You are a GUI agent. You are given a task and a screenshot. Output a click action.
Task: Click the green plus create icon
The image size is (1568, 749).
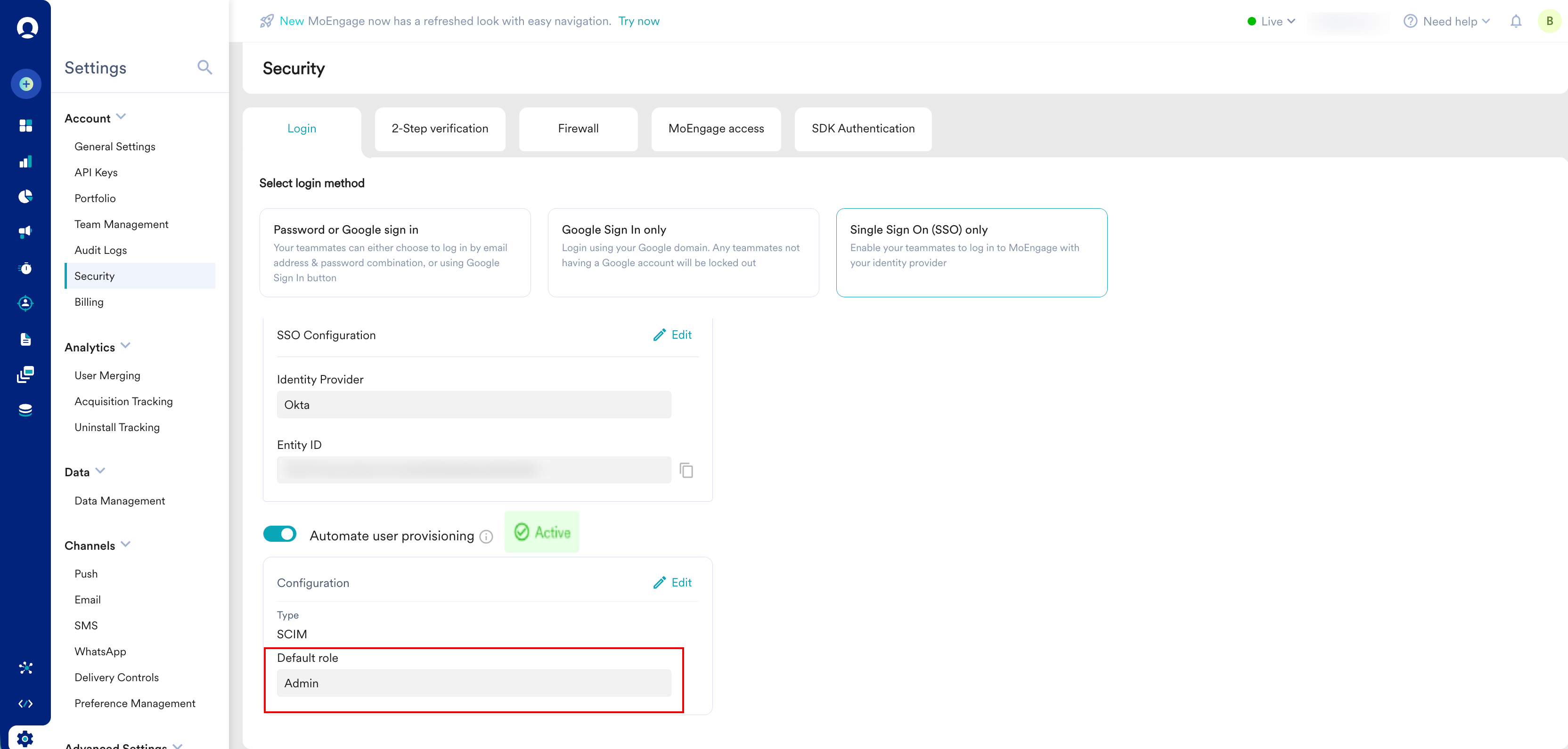click(x=25, y=84)
